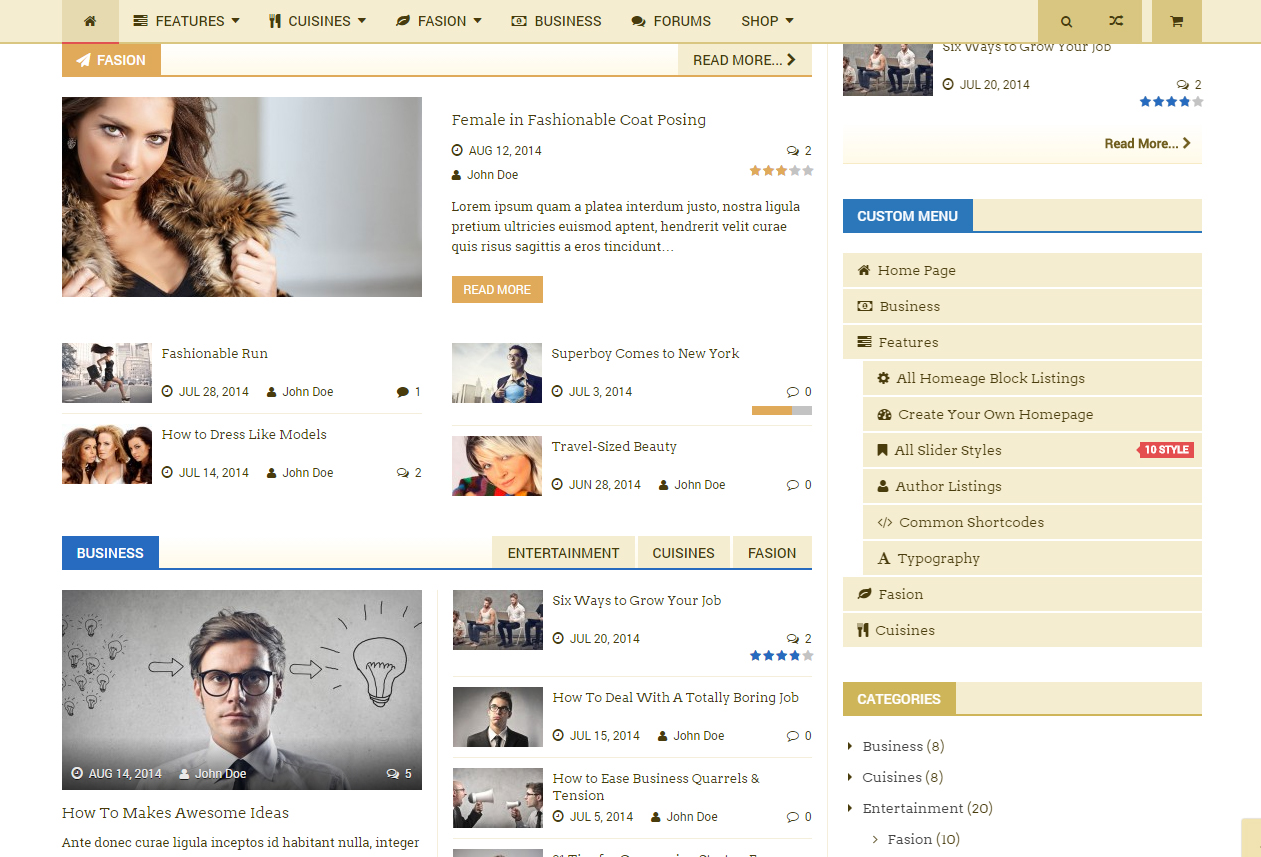Open the search icon in top bar
Image resolution: width=1261 pixels, height=857 pixels.
click(x=1066, y=21)
